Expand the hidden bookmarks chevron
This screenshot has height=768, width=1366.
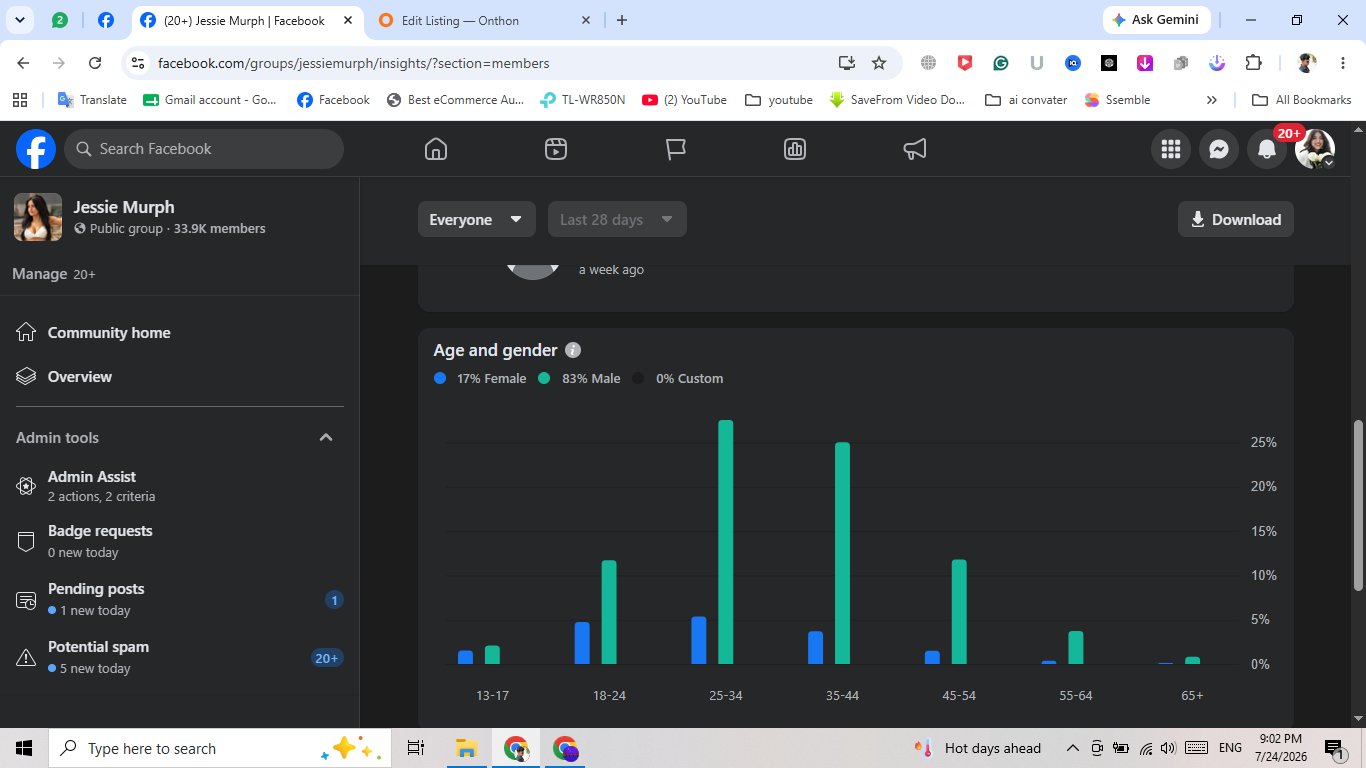coord(1212,100)
